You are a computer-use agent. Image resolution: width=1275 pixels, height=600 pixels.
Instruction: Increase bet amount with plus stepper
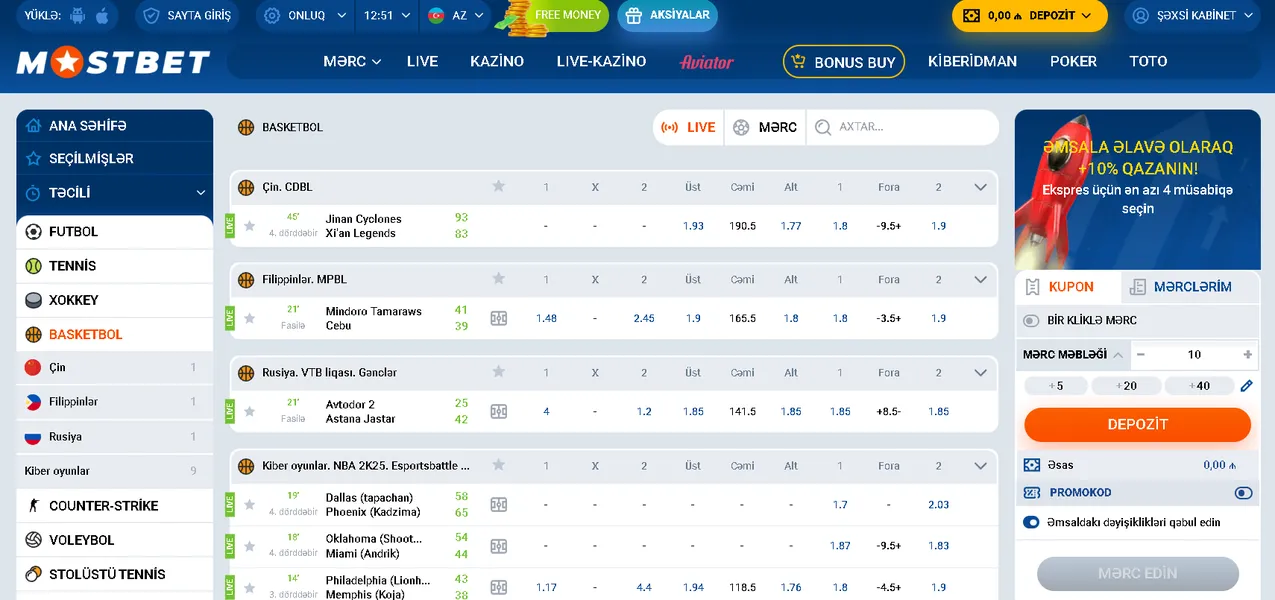point(1247,355)
